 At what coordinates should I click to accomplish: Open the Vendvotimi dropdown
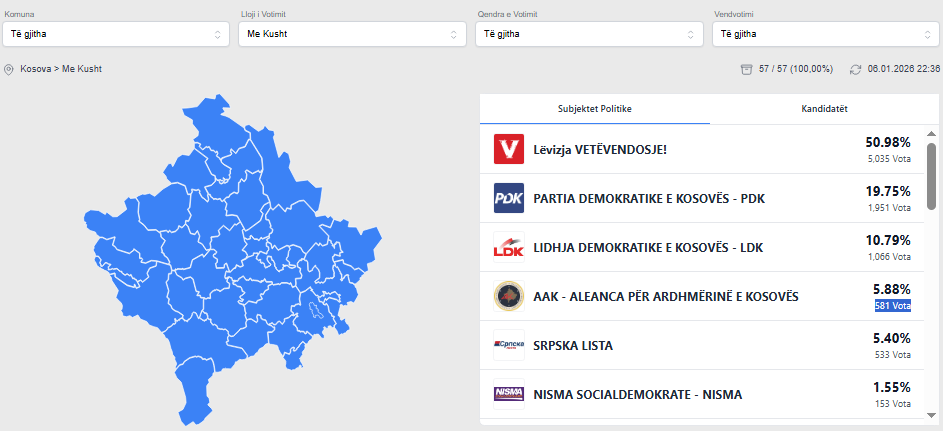click(x=825, y=34)
